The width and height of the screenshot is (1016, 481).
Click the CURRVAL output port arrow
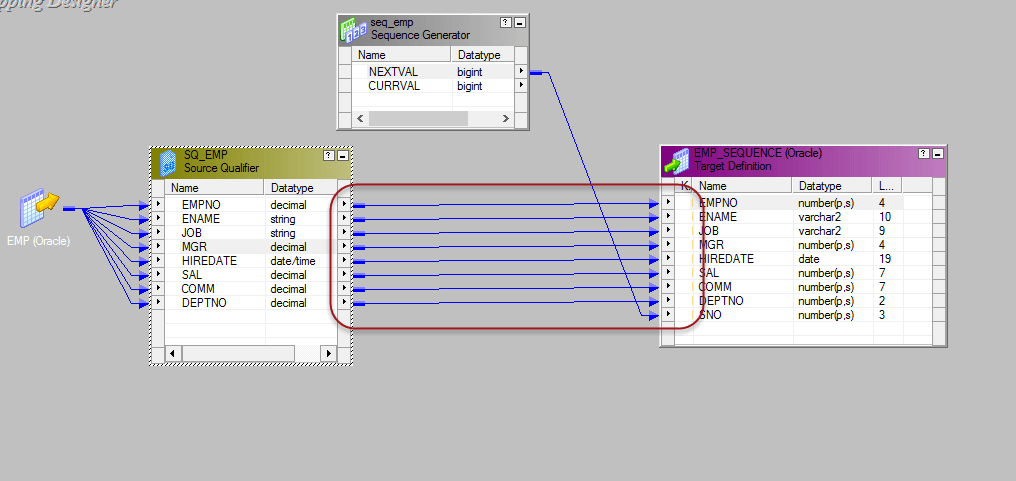(521, 86)
